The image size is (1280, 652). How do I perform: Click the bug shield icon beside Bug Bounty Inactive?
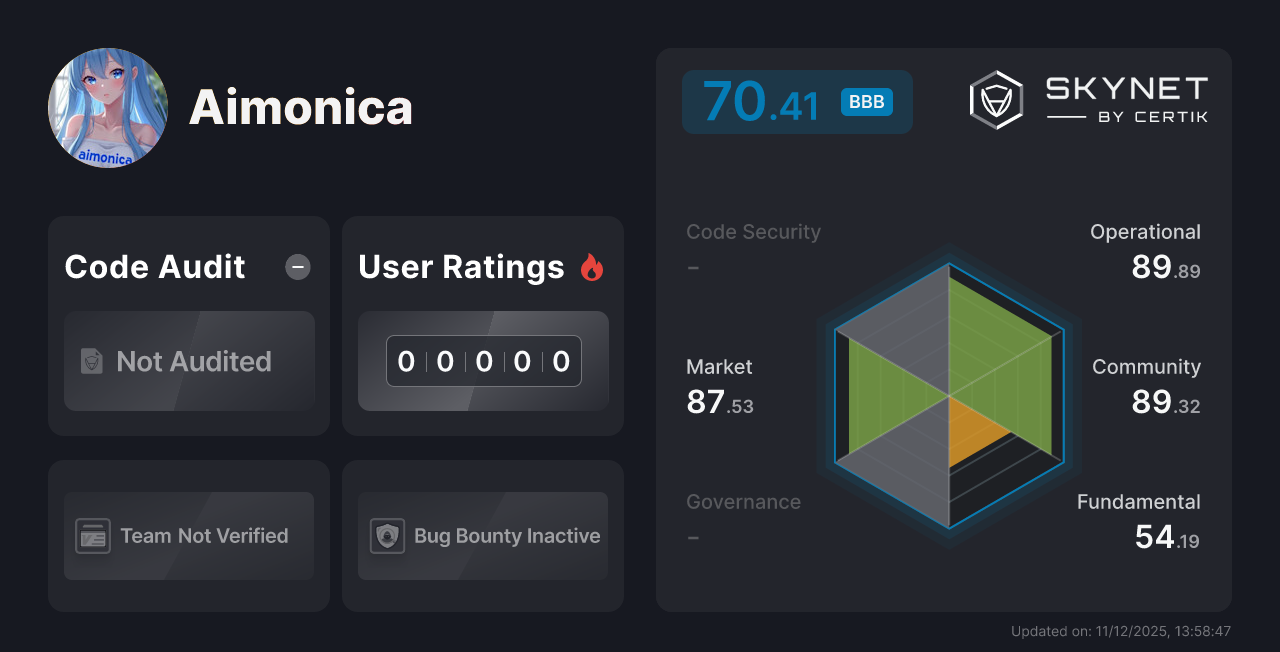388,536
